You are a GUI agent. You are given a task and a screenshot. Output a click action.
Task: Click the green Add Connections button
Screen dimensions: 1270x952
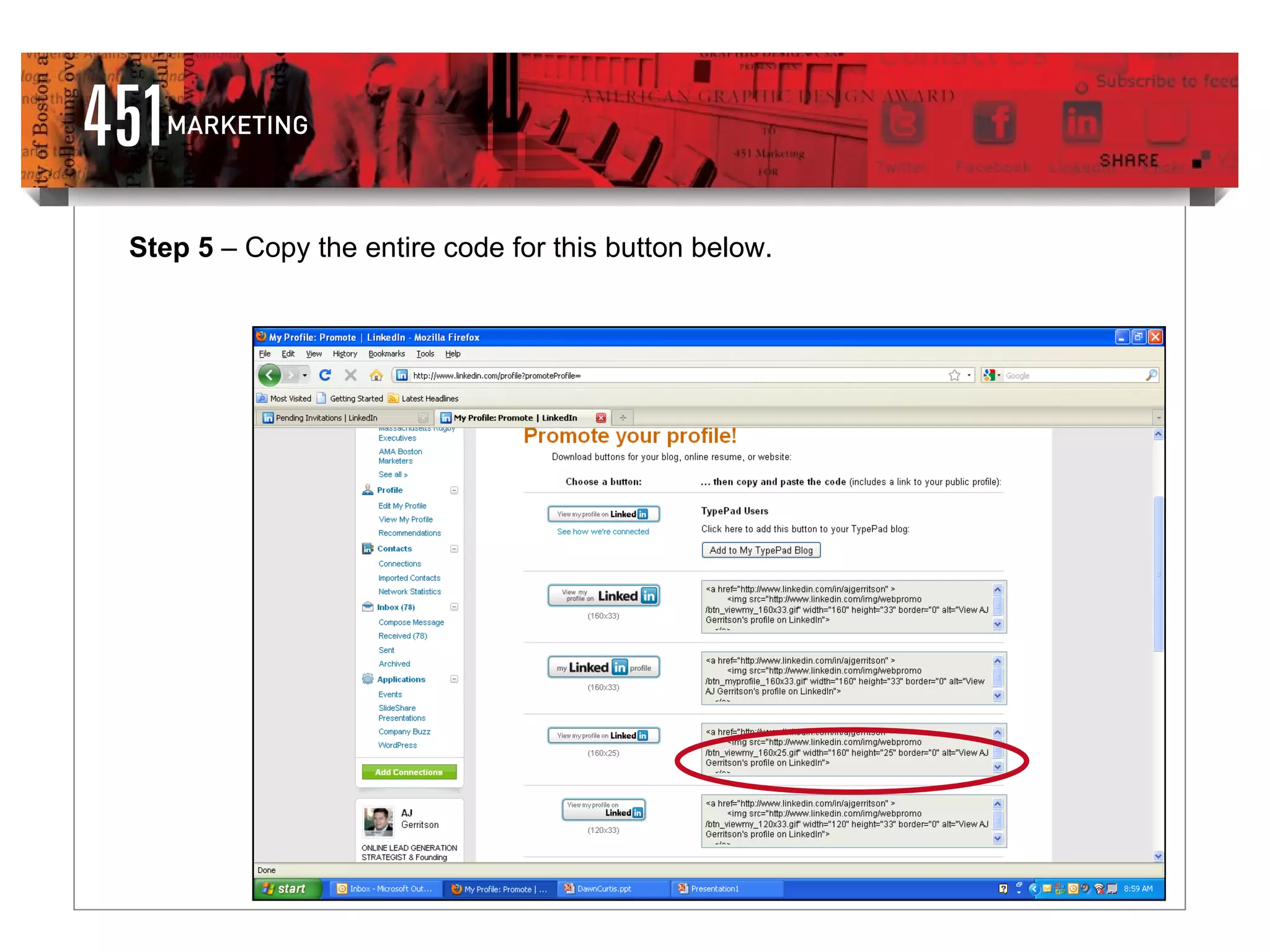(x=409, y=772)
